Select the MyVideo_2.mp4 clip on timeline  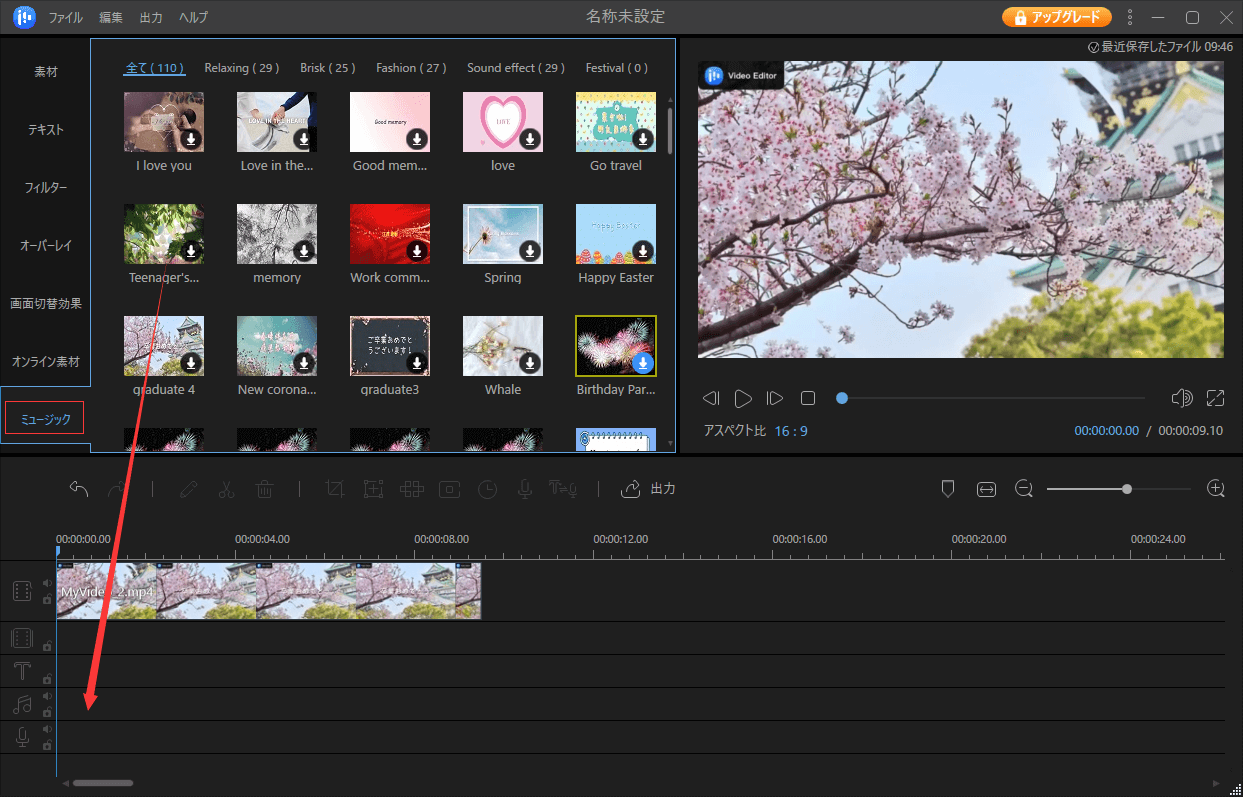(269, 591)
